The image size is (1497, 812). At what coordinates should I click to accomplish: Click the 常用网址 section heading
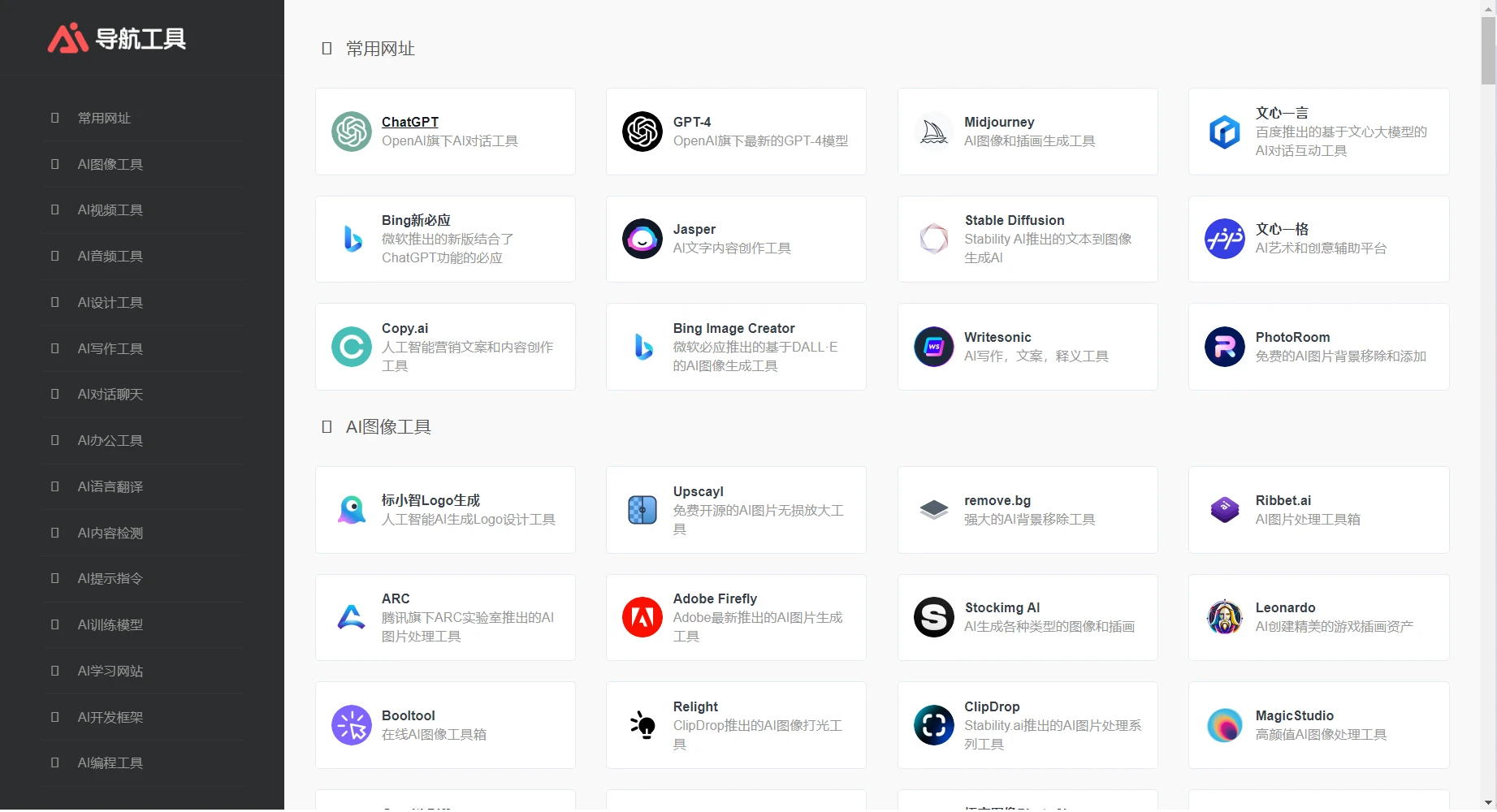[x=380, y=49]
